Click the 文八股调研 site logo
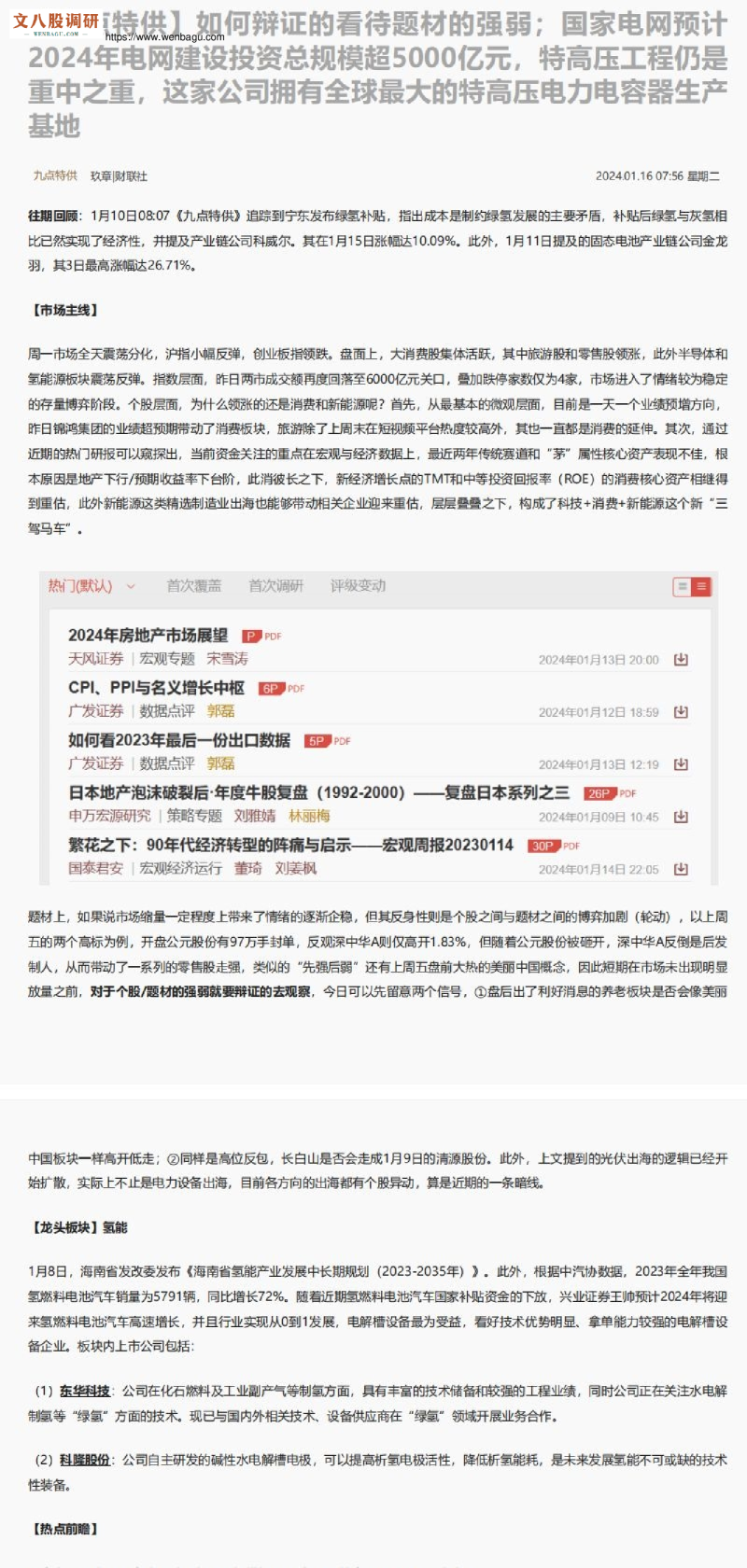Screen dimensions: 747x1568 55,22
